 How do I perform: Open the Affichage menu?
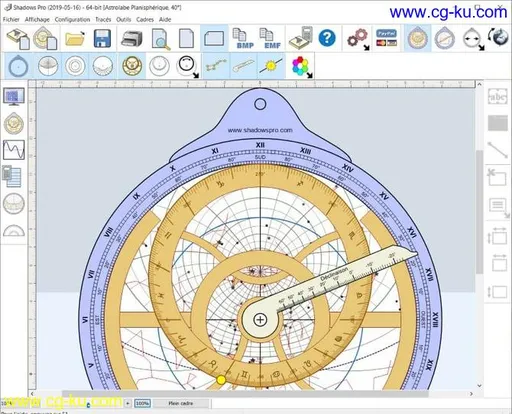(x=37, y=19)
